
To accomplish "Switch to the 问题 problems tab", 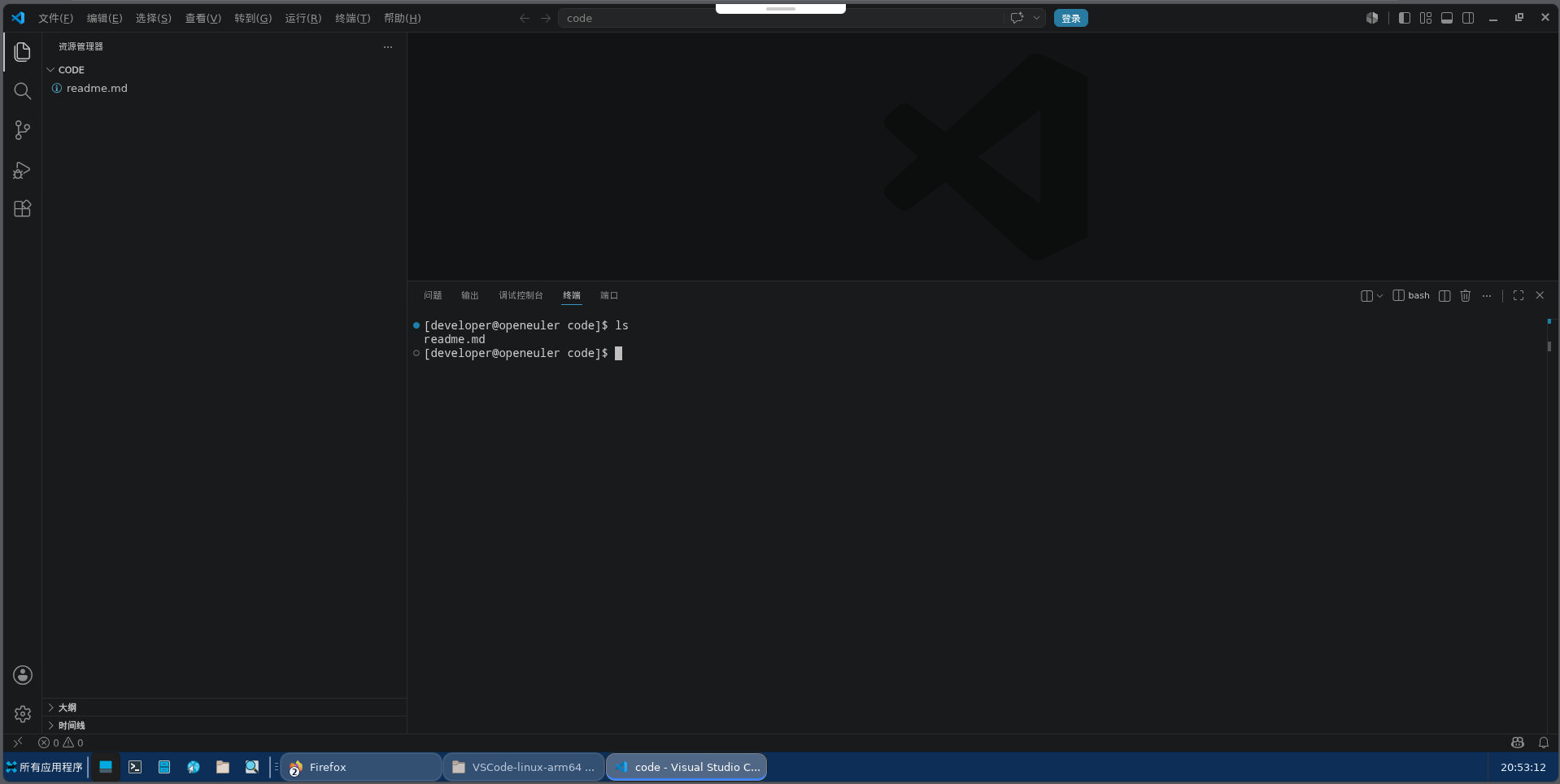I will click(433, 295).
